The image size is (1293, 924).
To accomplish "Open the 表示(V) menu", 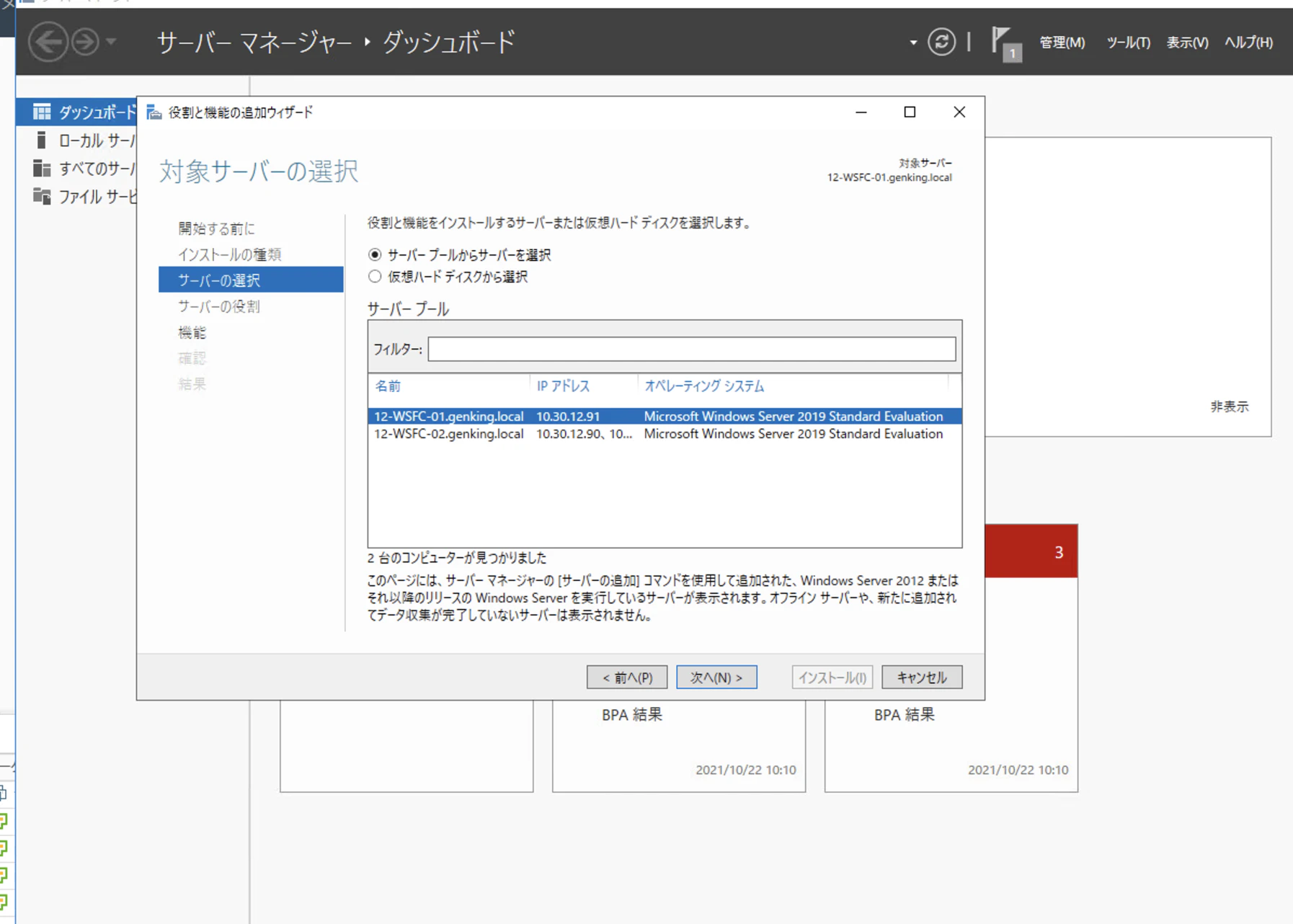I will point(1187,43).
